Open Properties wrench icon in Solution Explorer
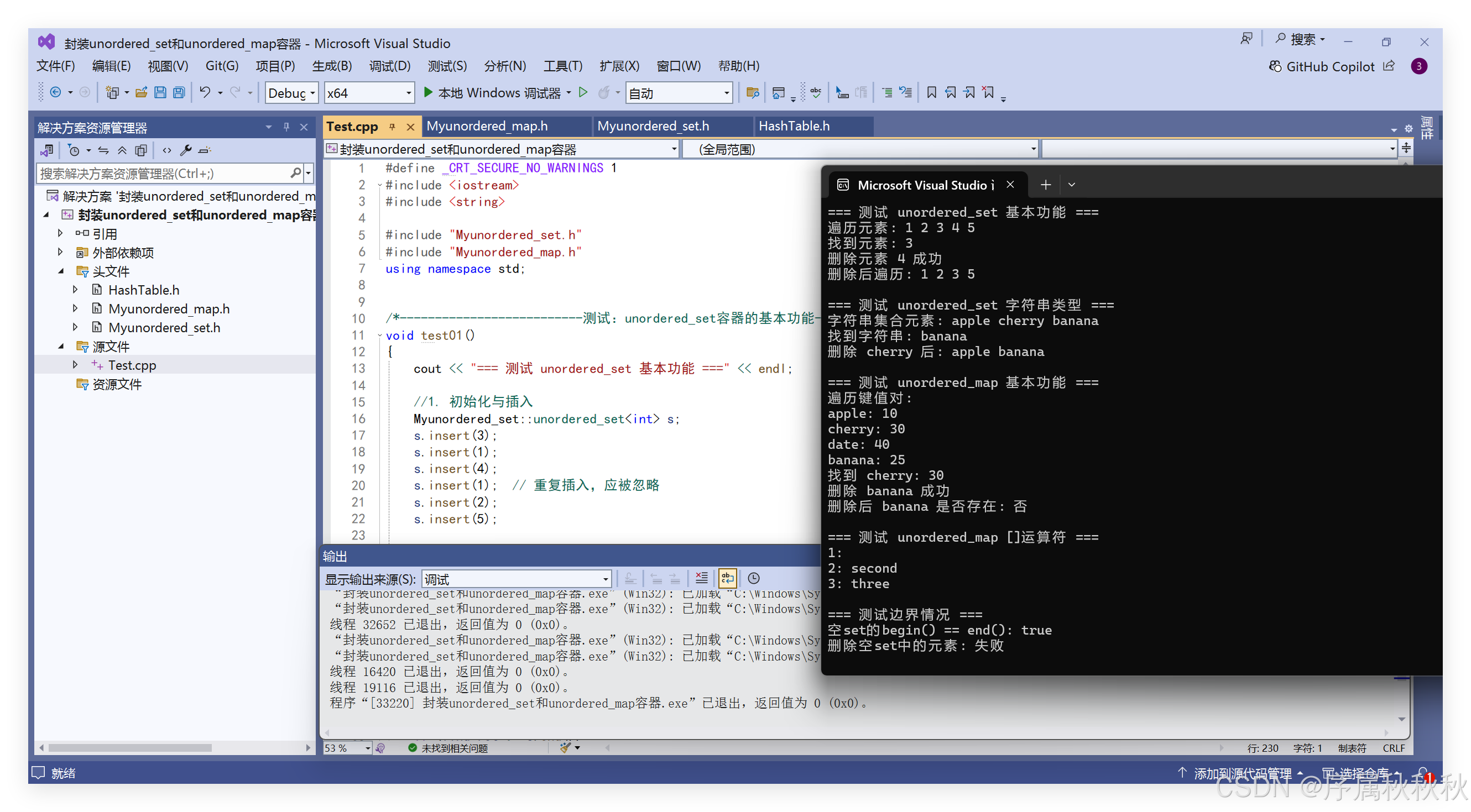This screenshot has height=812, width=1471. pos(185,151)
